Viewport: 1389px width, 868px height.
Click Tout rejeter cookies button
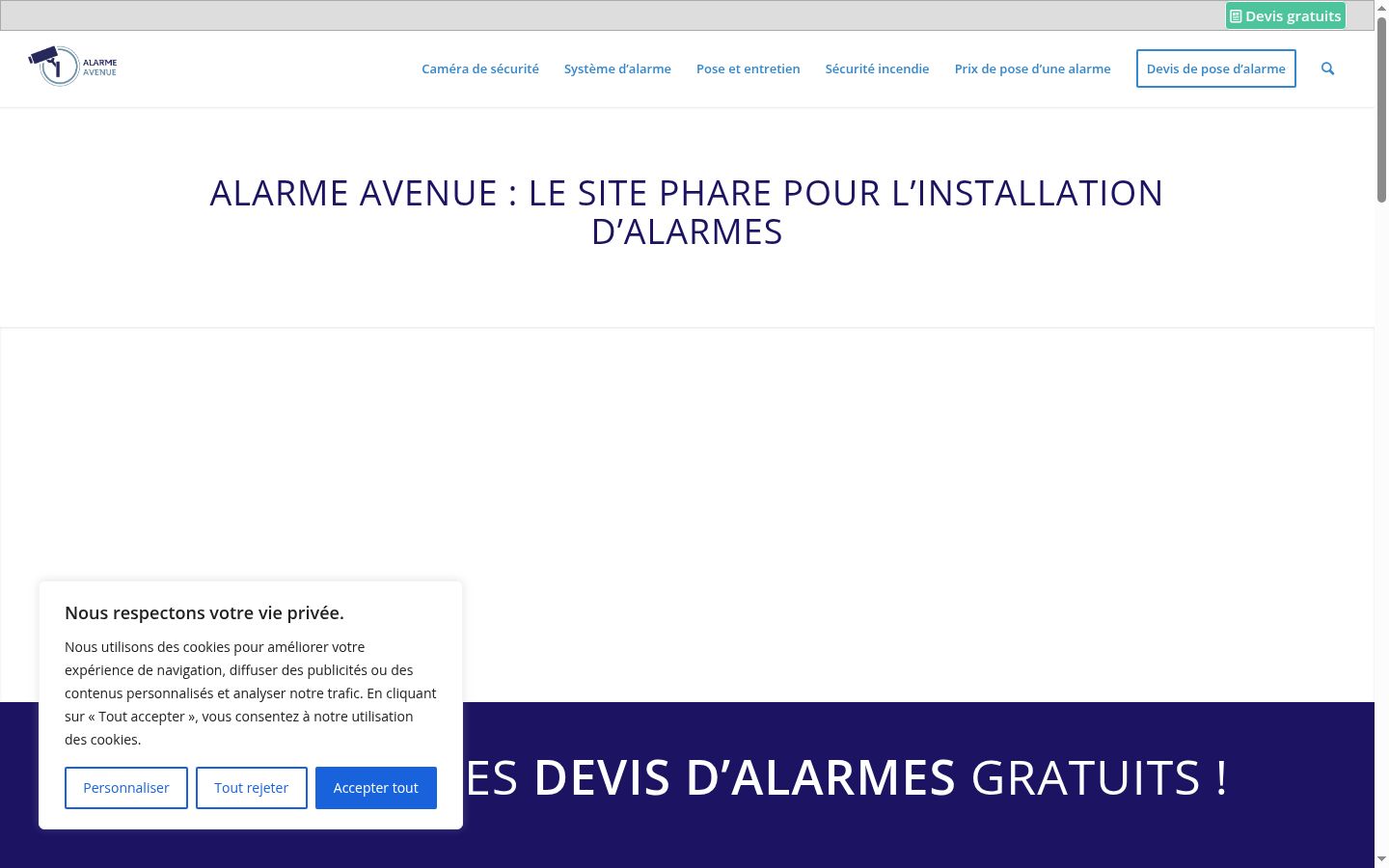pyautogui.click(x=252, y=788)
